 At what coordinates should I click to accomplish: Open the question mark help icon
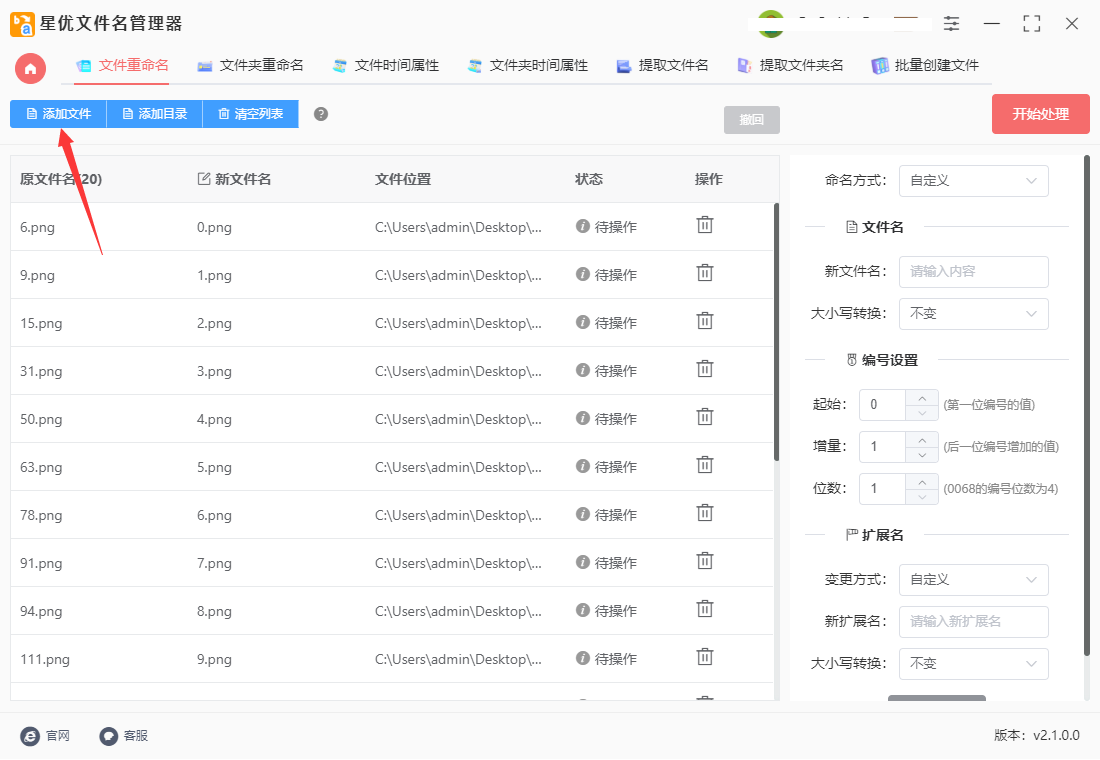[x=321, y=114]
